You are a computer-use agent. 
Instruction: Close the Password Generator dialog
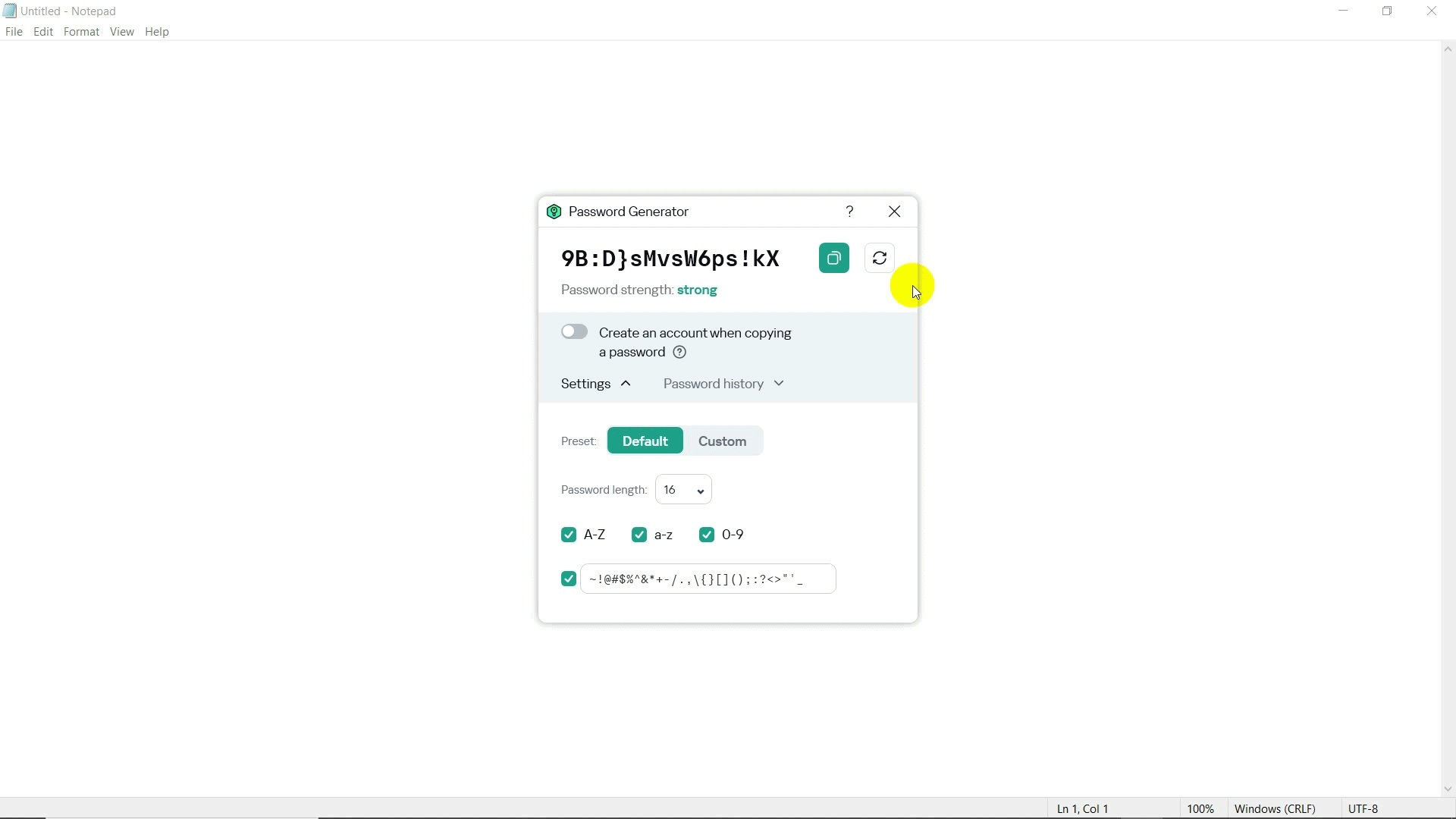coord(895,212)
